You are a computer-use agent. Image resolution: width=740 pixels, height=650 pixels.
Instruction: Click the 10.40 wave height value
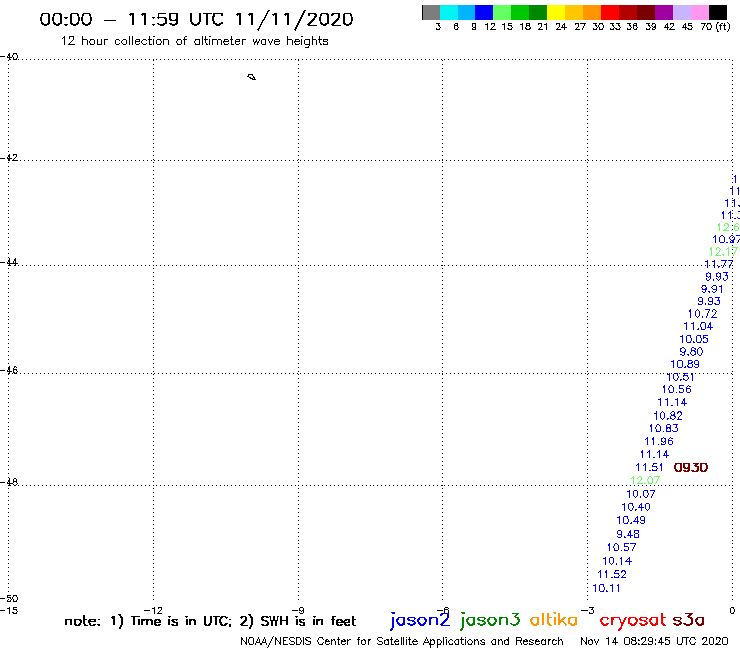[x=636, y=507]
